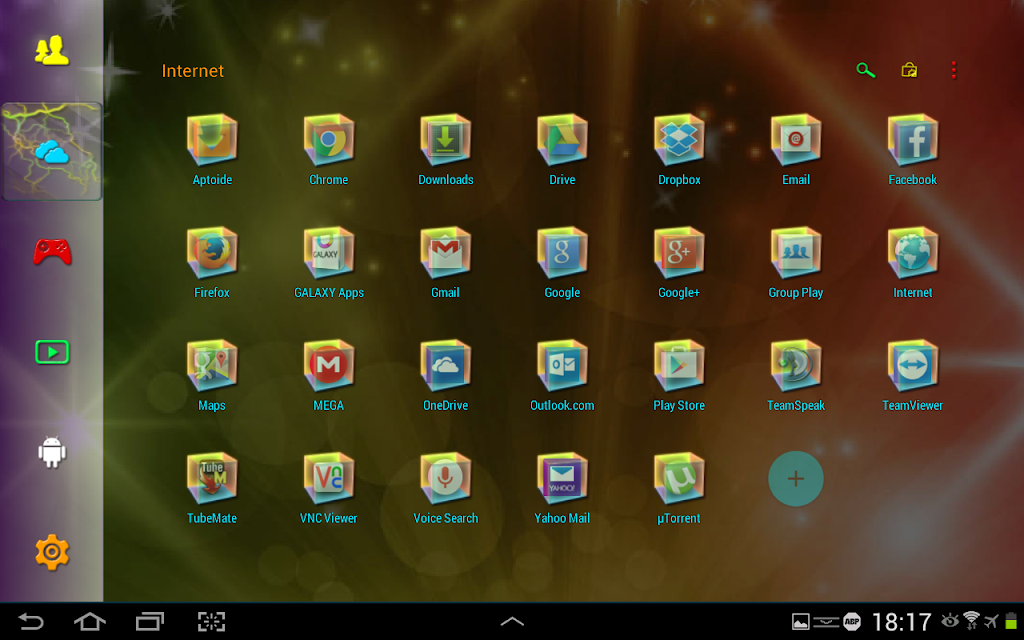1024x640 pixels.
Task: Add an app with the plus button
Action: pos(795,479)
